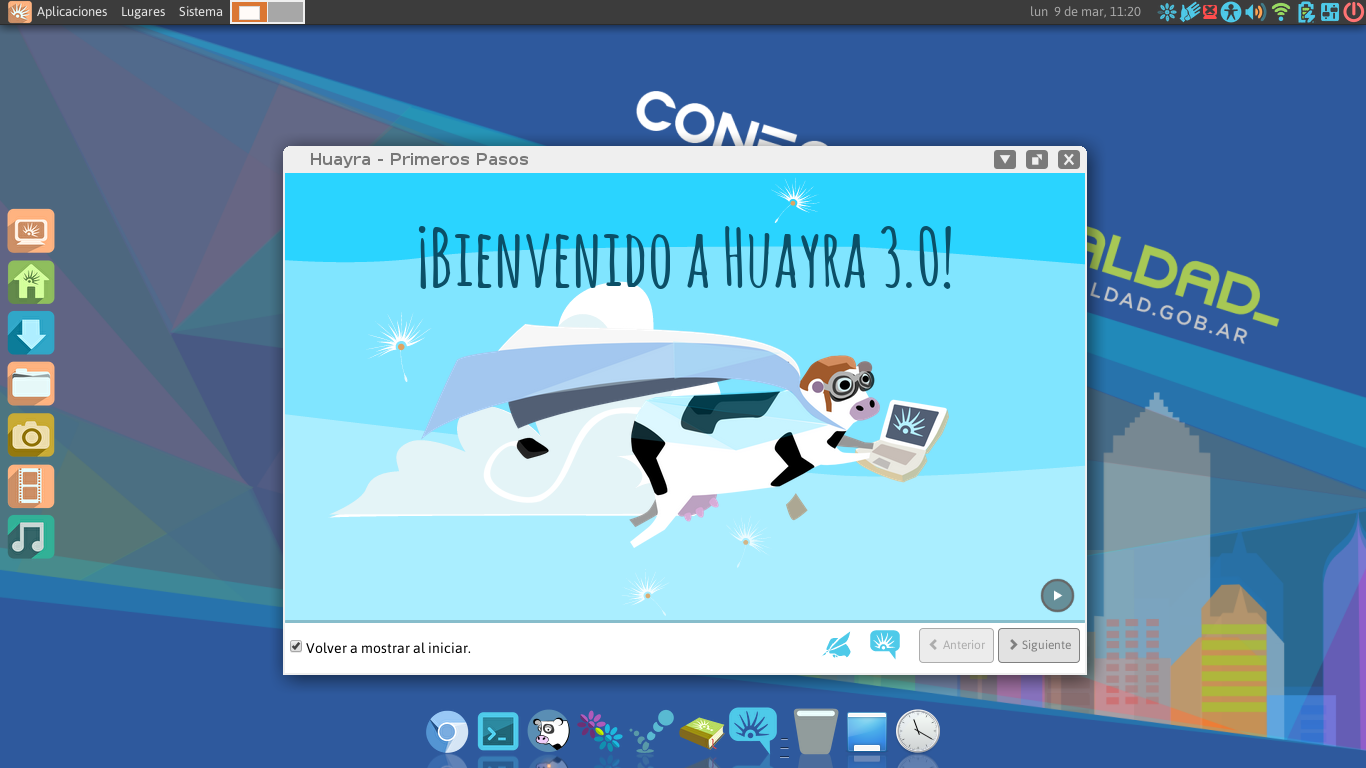Image resolution: width=1366 pixels, height=768 pixels.
Task: Launch Chromium browser from the dock
Action: [x=447, y=732]
